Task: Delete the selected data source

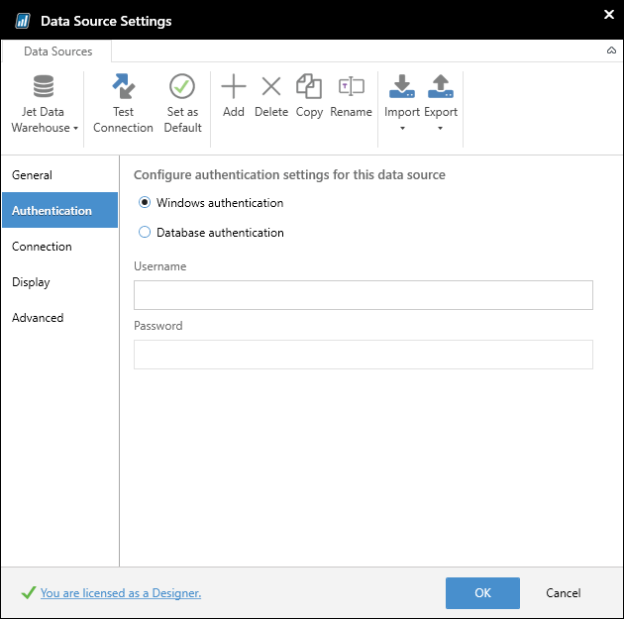Action: coord(271,96)
